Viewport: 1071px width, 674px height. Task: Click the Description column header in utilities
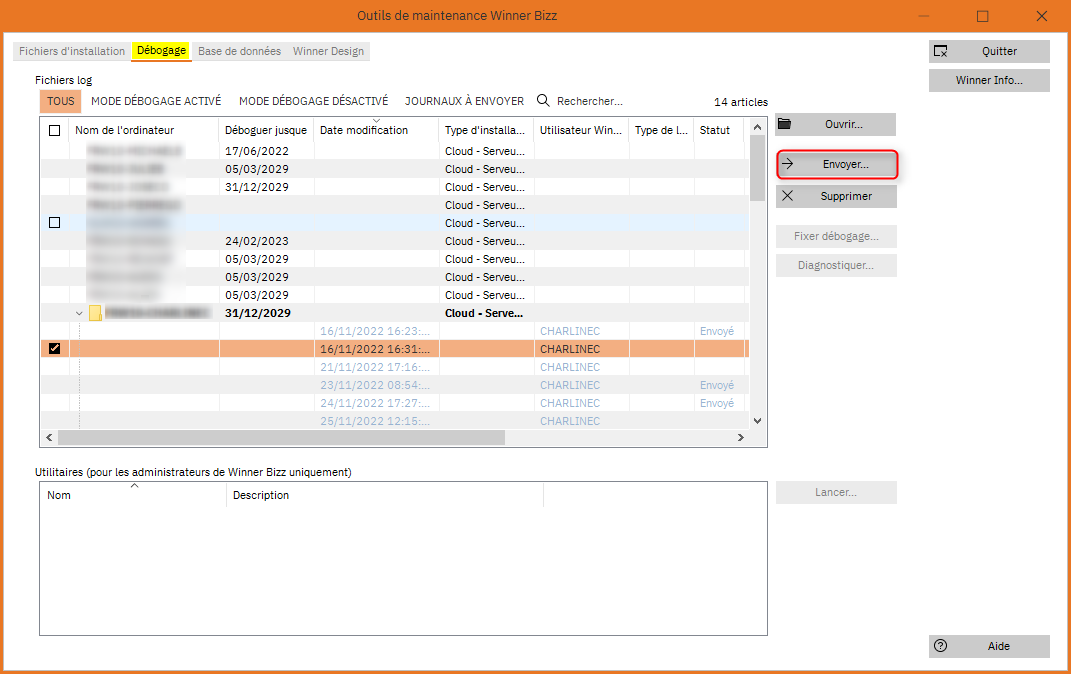click(385, 495)
